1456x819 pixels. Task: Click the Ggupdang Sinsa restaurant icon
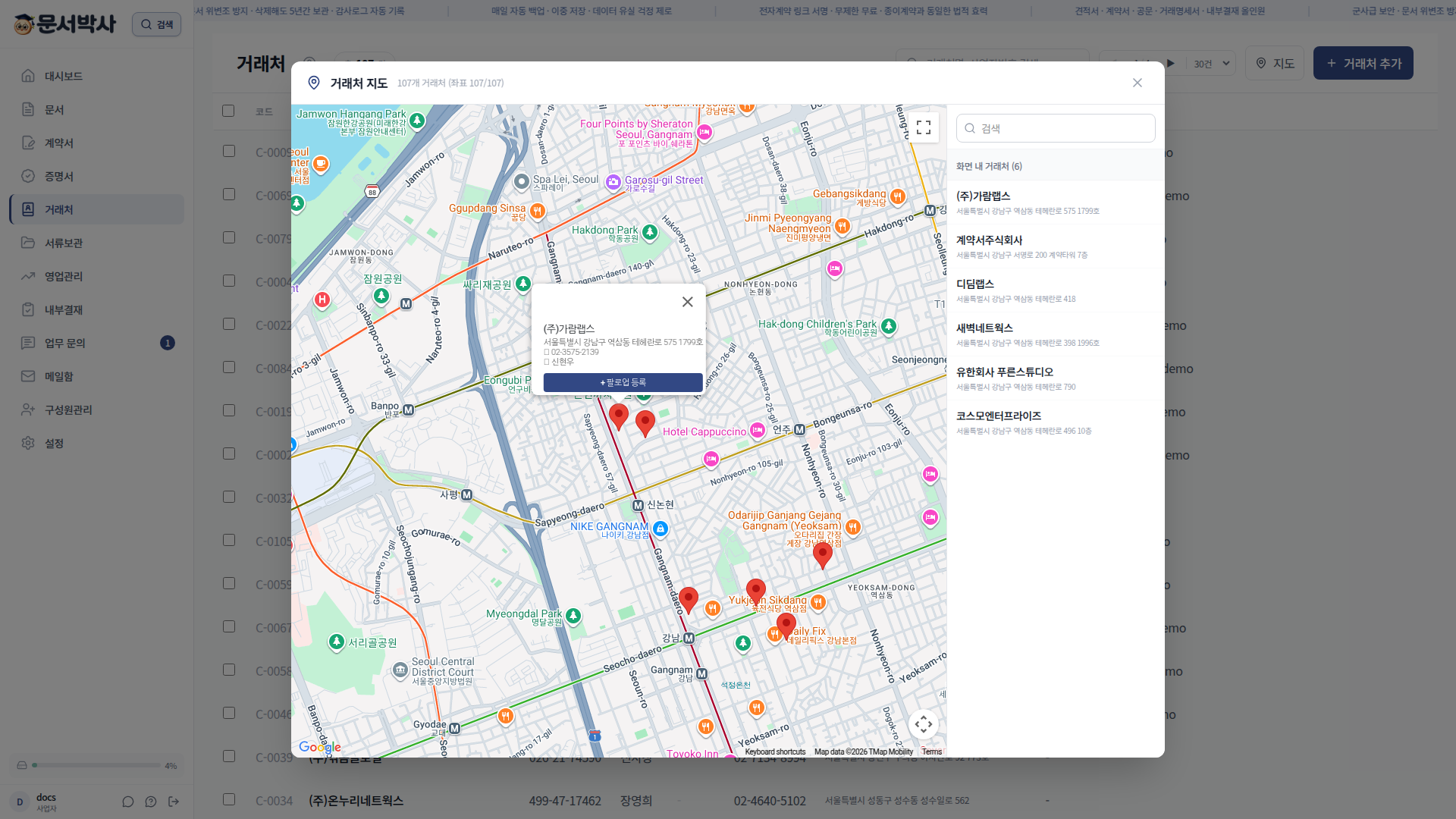click(x=538, y=211)
